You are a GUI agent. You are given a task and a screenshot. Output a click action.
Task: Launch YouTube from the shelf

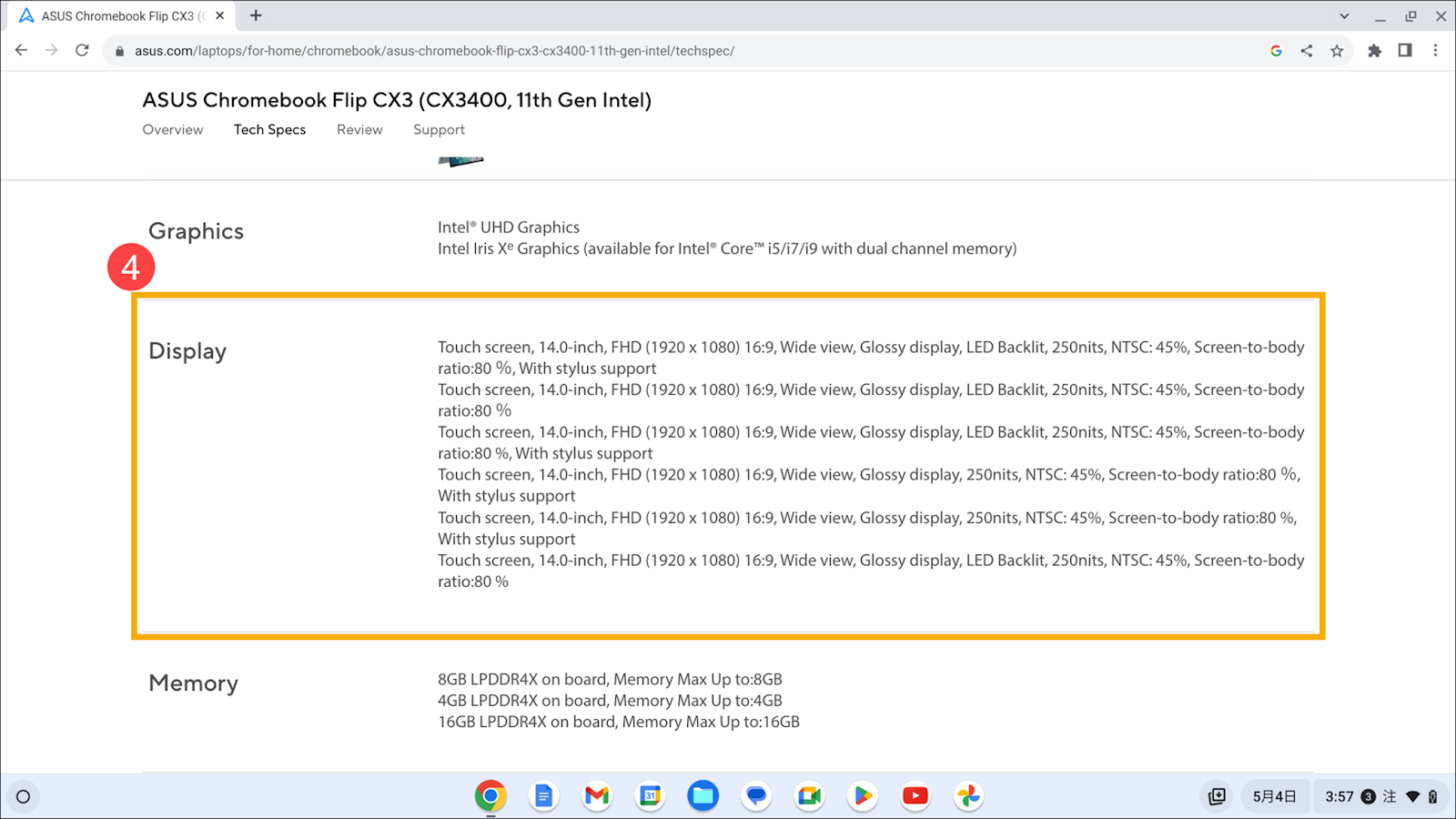[915, 796]
